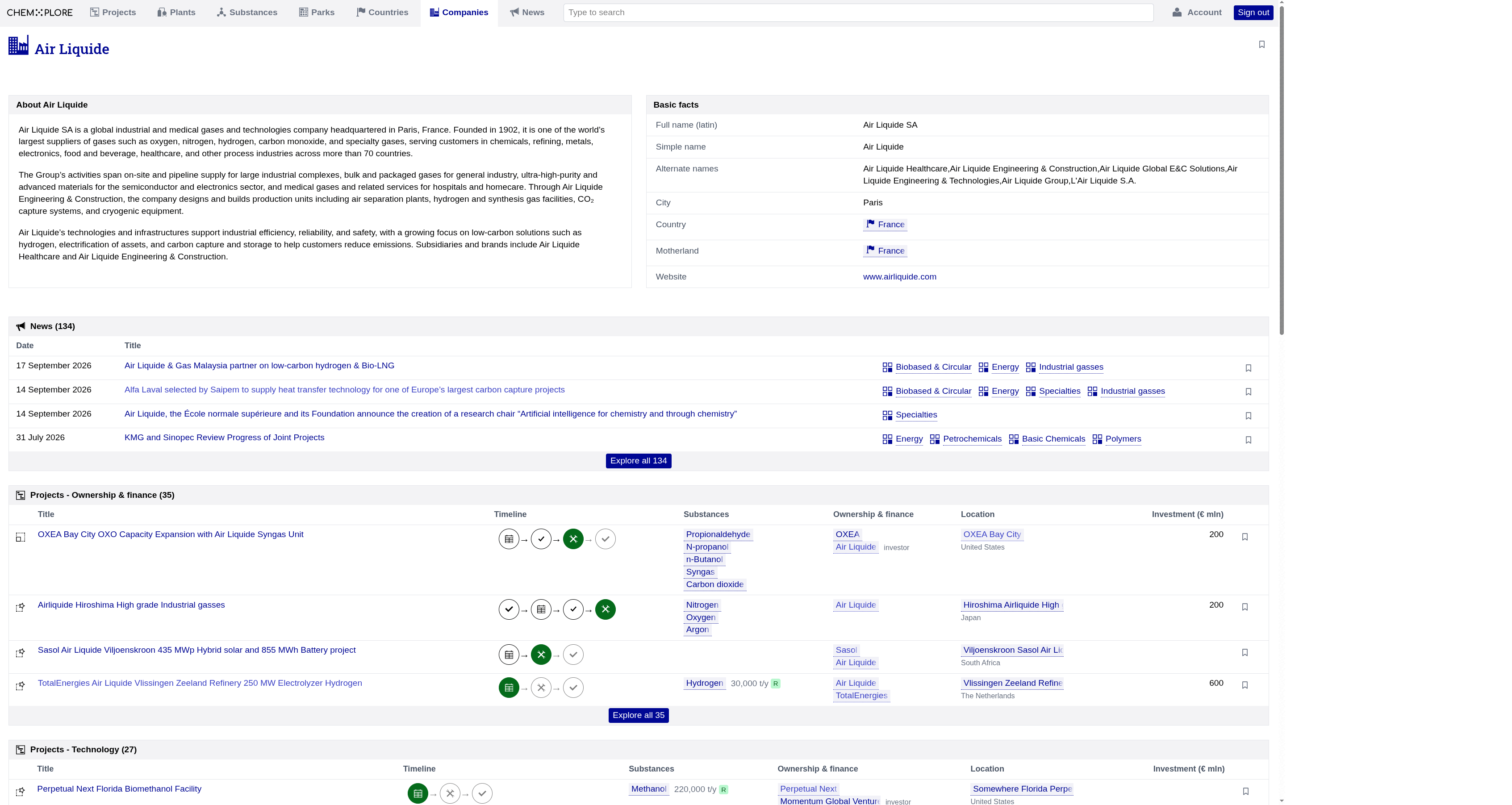This screenshot has height=805, width=1512.
Task: Go to the Substances tab
Action: coord(247,13)
